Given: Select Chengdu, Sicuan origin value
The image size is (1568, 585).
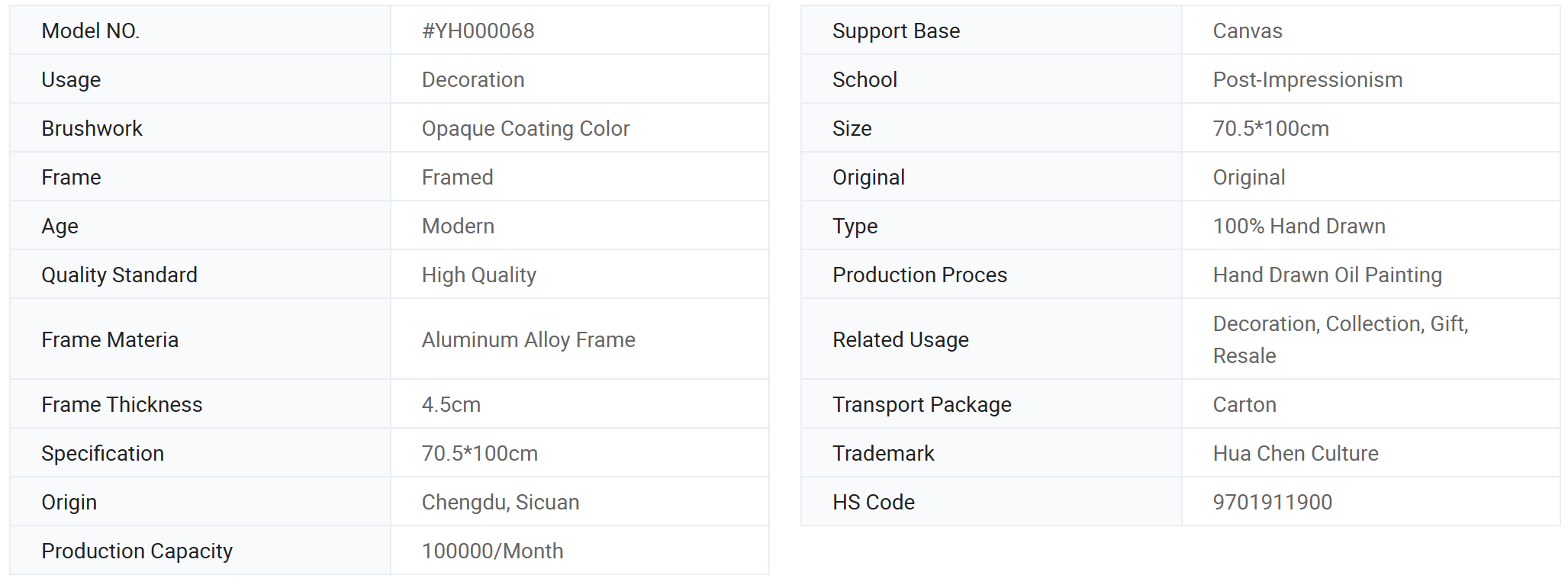Looking at the screenshot, I should [501, 503].
